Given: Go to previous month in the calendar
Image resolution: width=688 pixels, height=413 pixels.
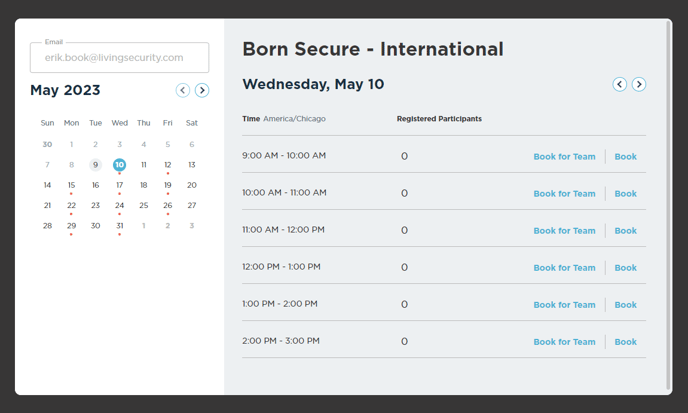Looking at the screenshot, I should tap(183, 90).
